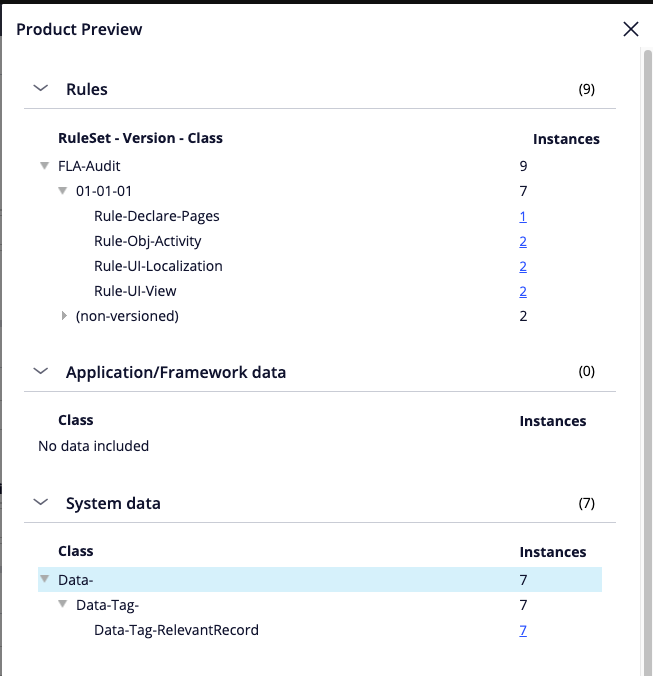The image size is (653, 676).
Task: Open Rule-UI-View instance count link
Action: 523,291
